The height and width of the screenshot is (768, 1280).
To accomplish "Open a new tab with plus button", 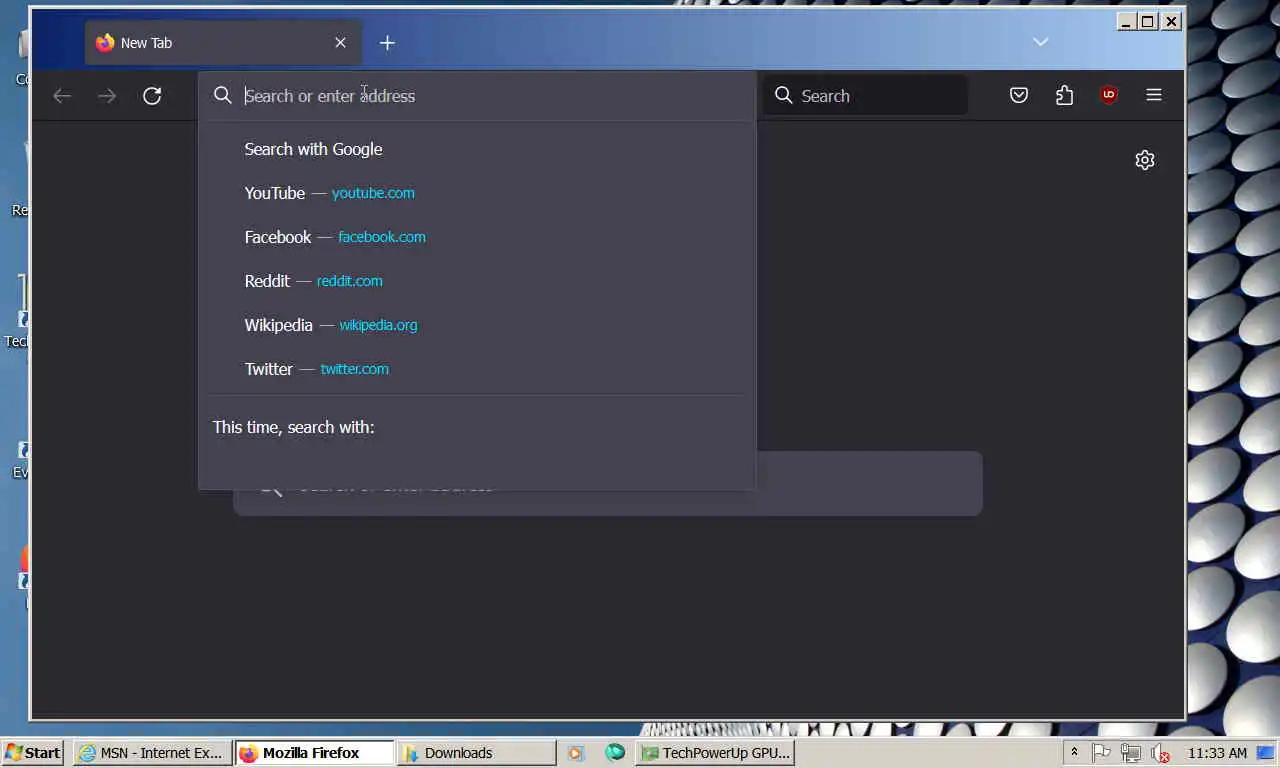I will tap(387, 43).
